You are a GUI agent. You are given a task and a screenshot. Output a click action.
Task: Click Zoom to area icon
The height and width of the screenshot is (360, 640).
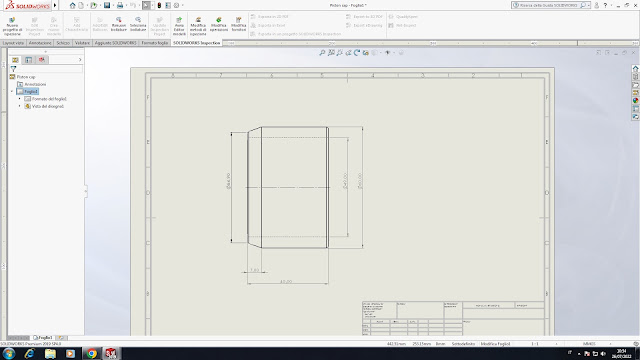pos(331,53)
